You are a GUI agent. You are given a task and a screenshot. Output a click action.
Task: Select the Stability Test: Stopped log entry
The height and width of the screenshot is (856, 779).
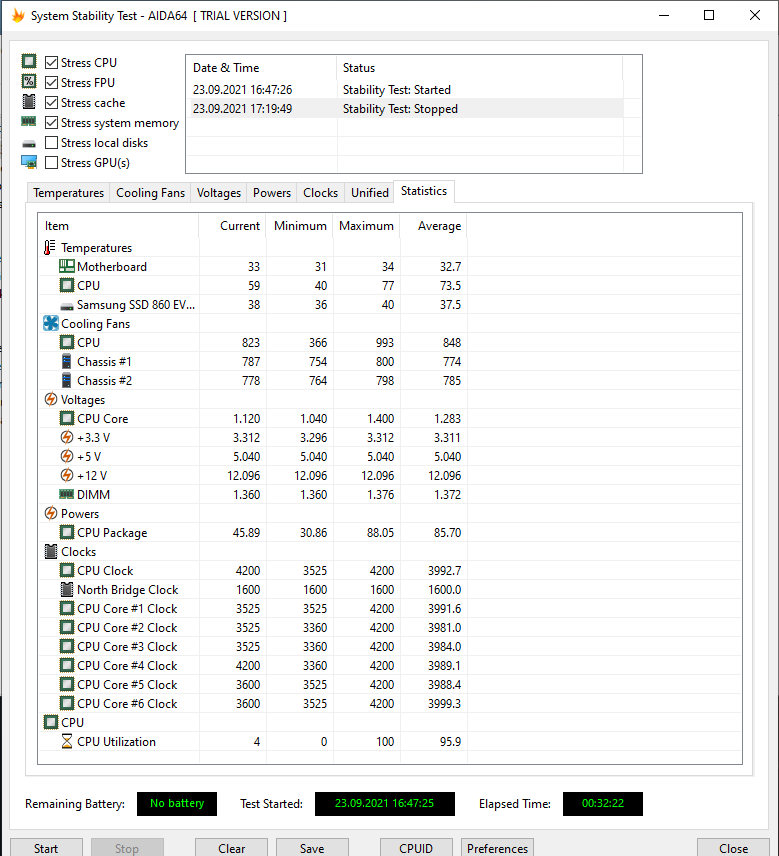click(405, 109)
